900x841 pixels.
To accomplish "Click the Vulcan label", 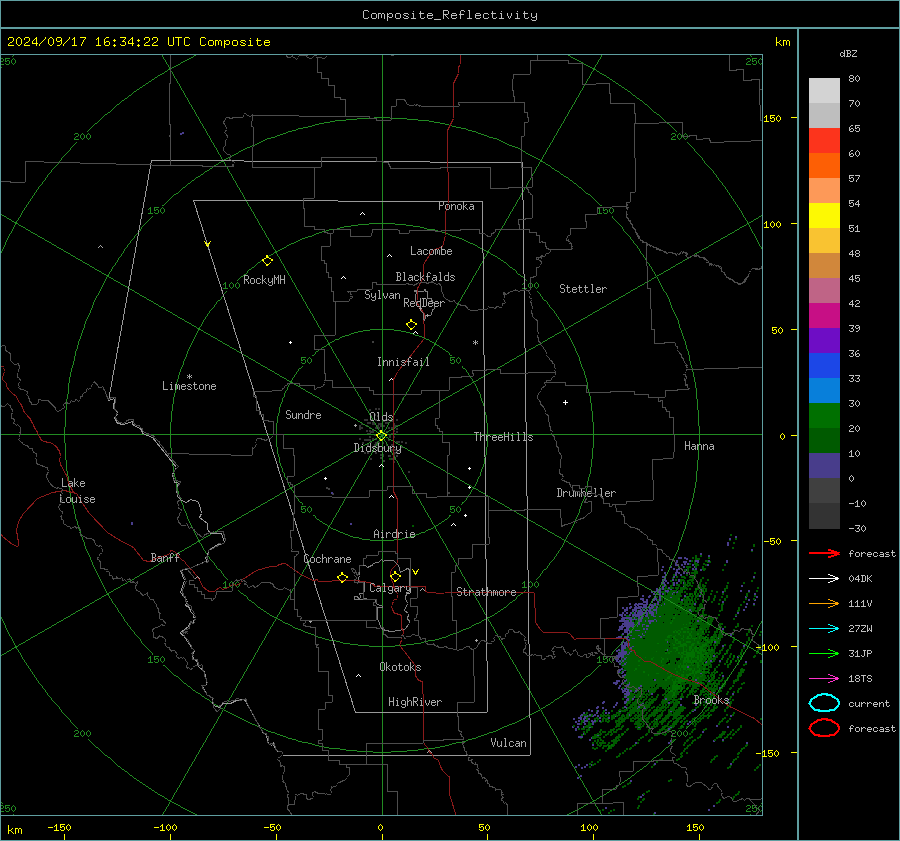I will pyautogui.click(x=509, y=743).
